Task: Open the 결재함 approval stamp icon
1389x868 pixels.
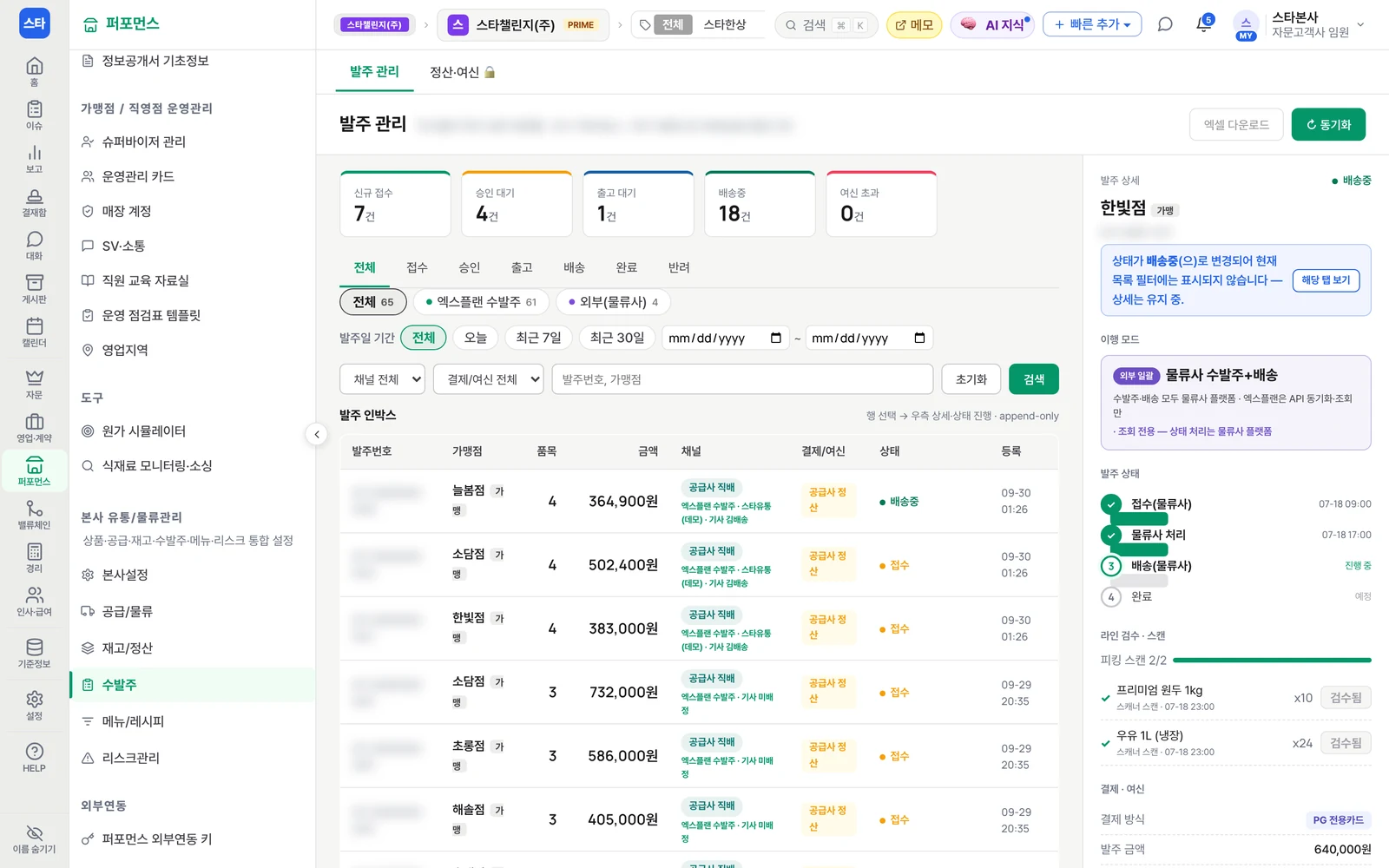Action: coord(34,201)
